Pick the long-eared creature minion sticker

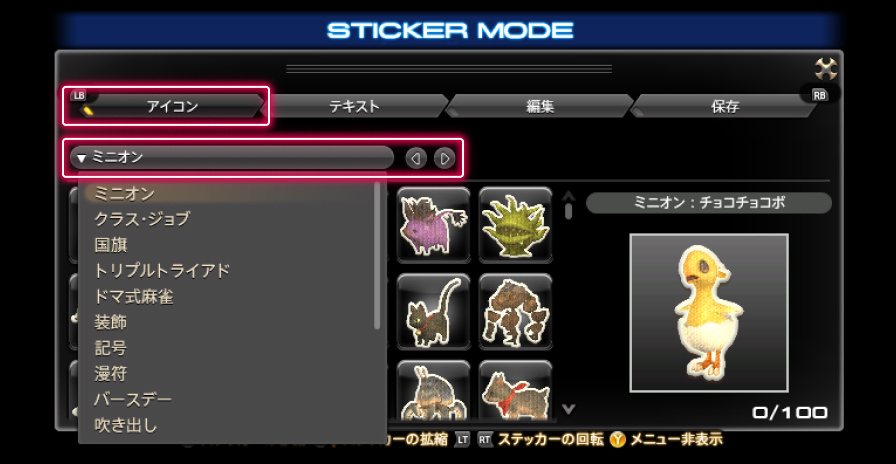pos(434,391)
